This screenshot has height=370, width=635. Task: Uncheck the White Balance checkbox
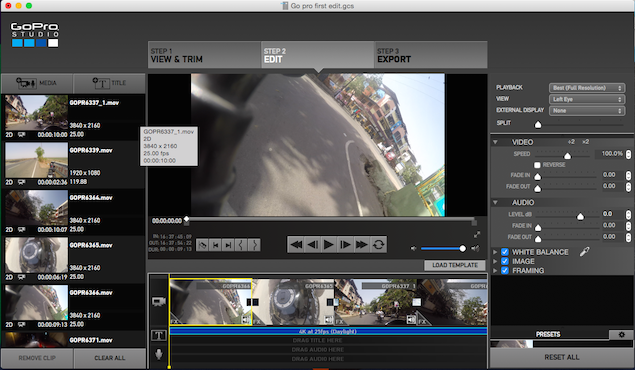pyautogui.click(x=505, y=252)
